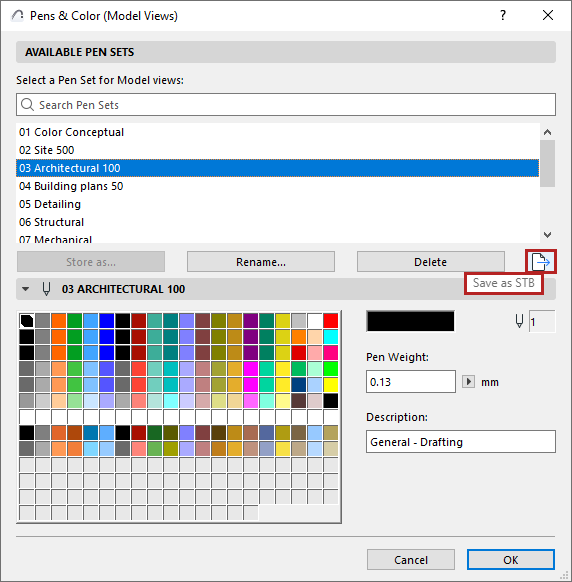
Task: Select the navy blue swatch in the fifth row
Action: [298, 385]
